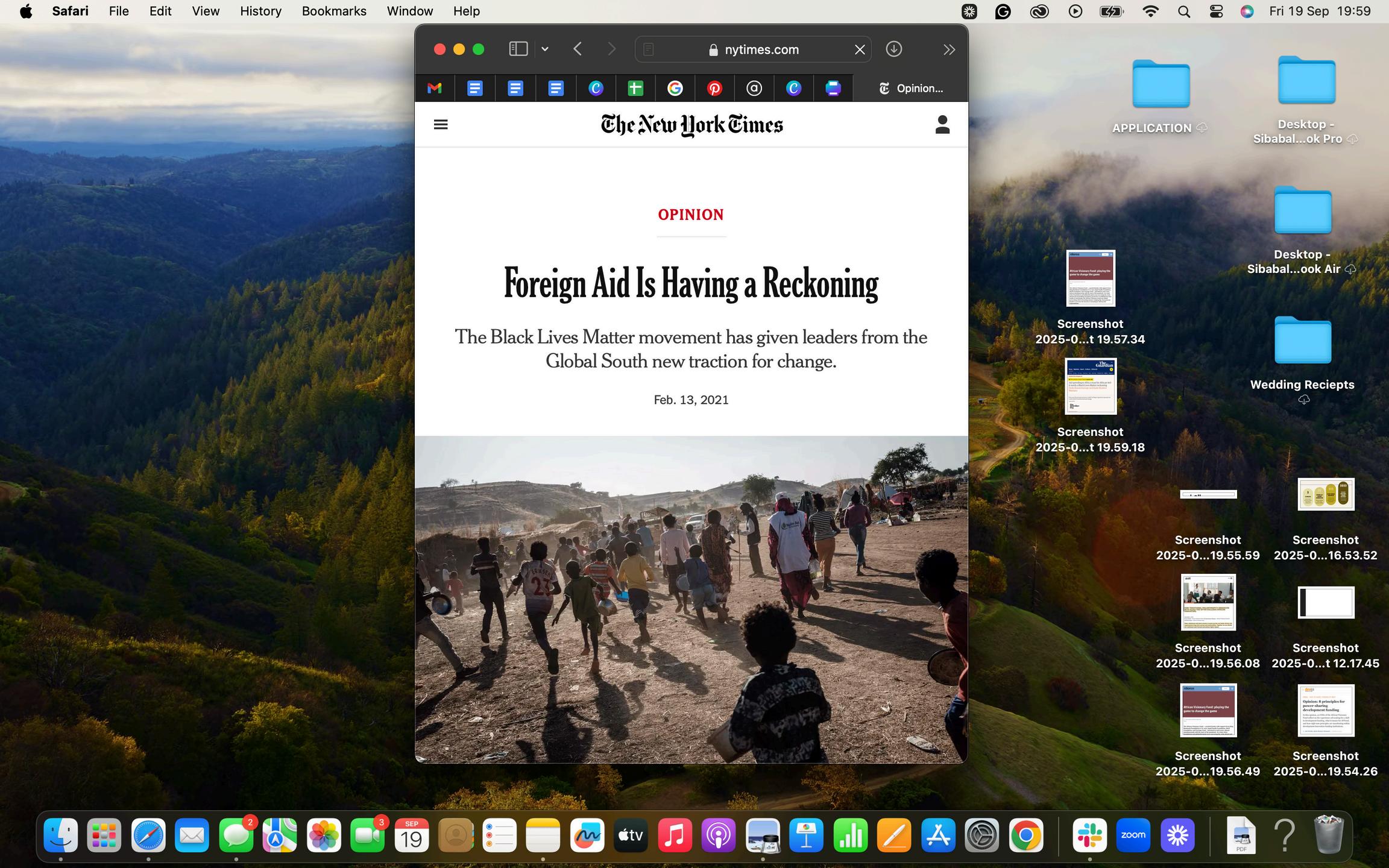Expand the tab group dropdown chevron
Image resolution: width=1389 pixels, height=868 pixels.
click(545, 49)
